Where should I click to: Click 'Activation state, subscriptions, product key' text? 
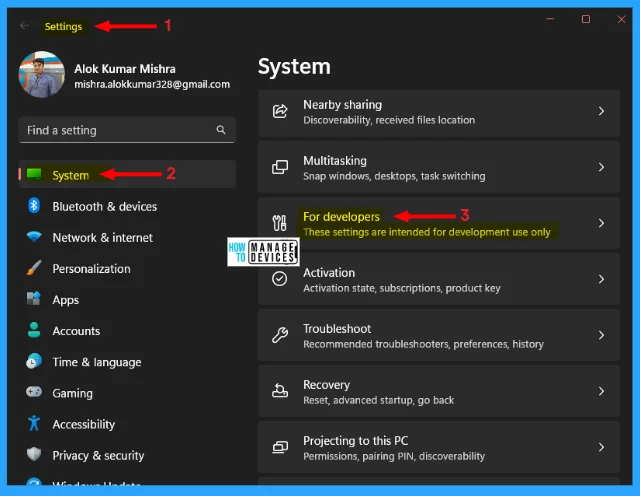point(402,288)
